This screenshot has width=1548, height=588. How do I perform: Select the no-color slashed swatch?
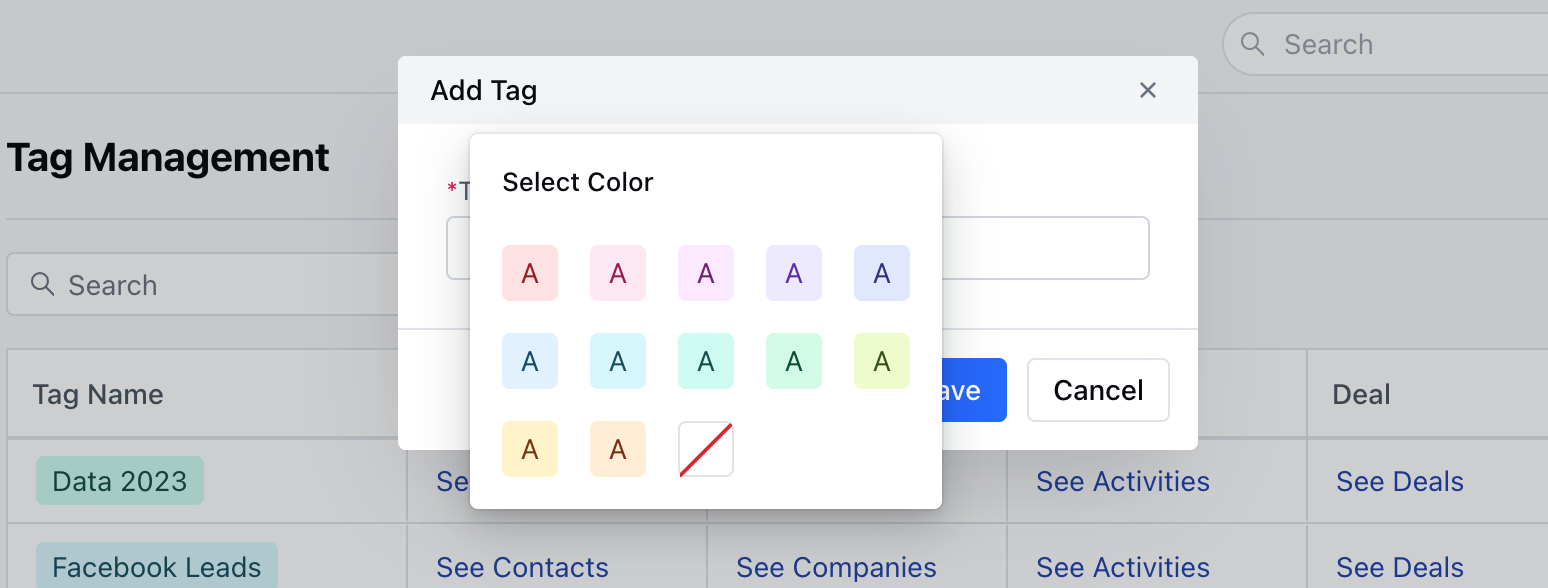706,449
